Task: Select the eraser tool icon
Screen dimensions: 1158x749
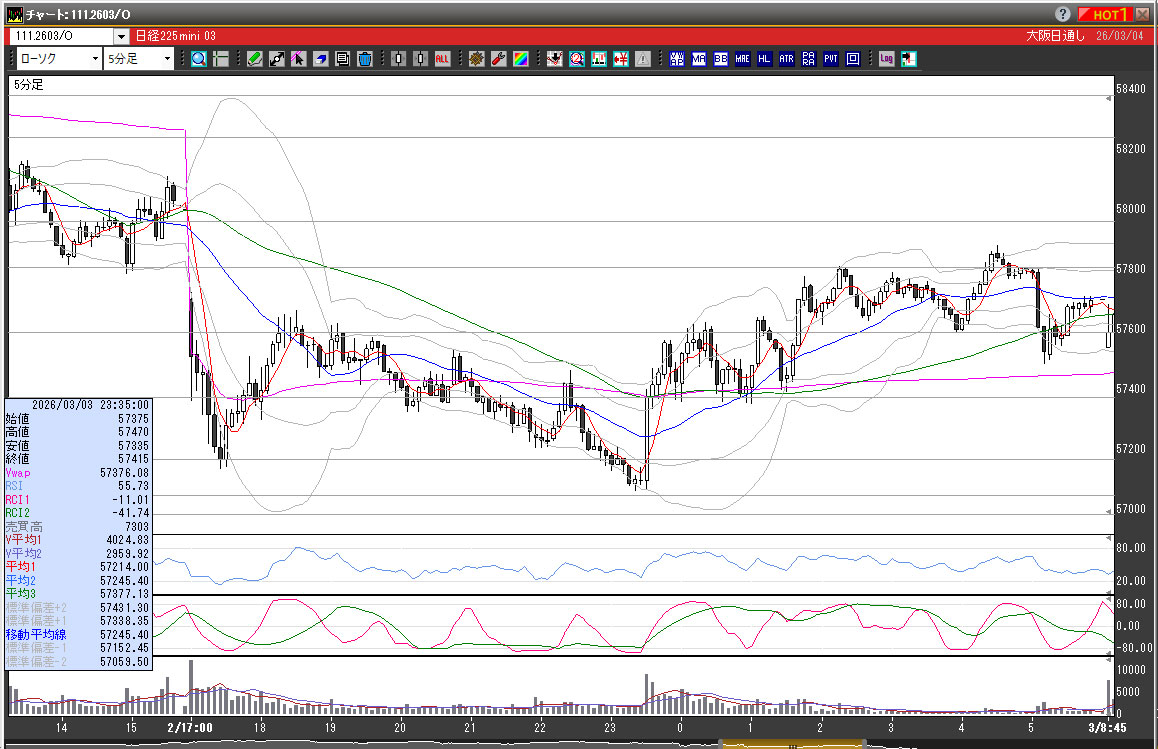Action: coord(321,59)
